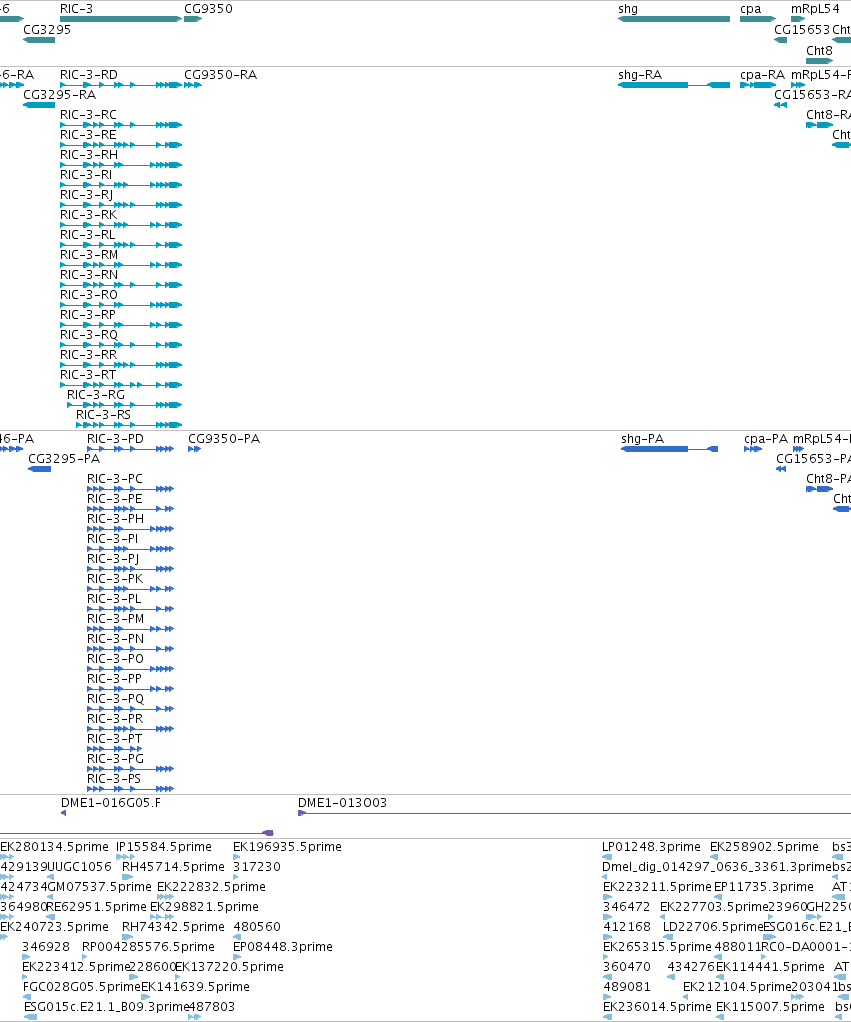Select the shg-PA protein label

[642, 439]
